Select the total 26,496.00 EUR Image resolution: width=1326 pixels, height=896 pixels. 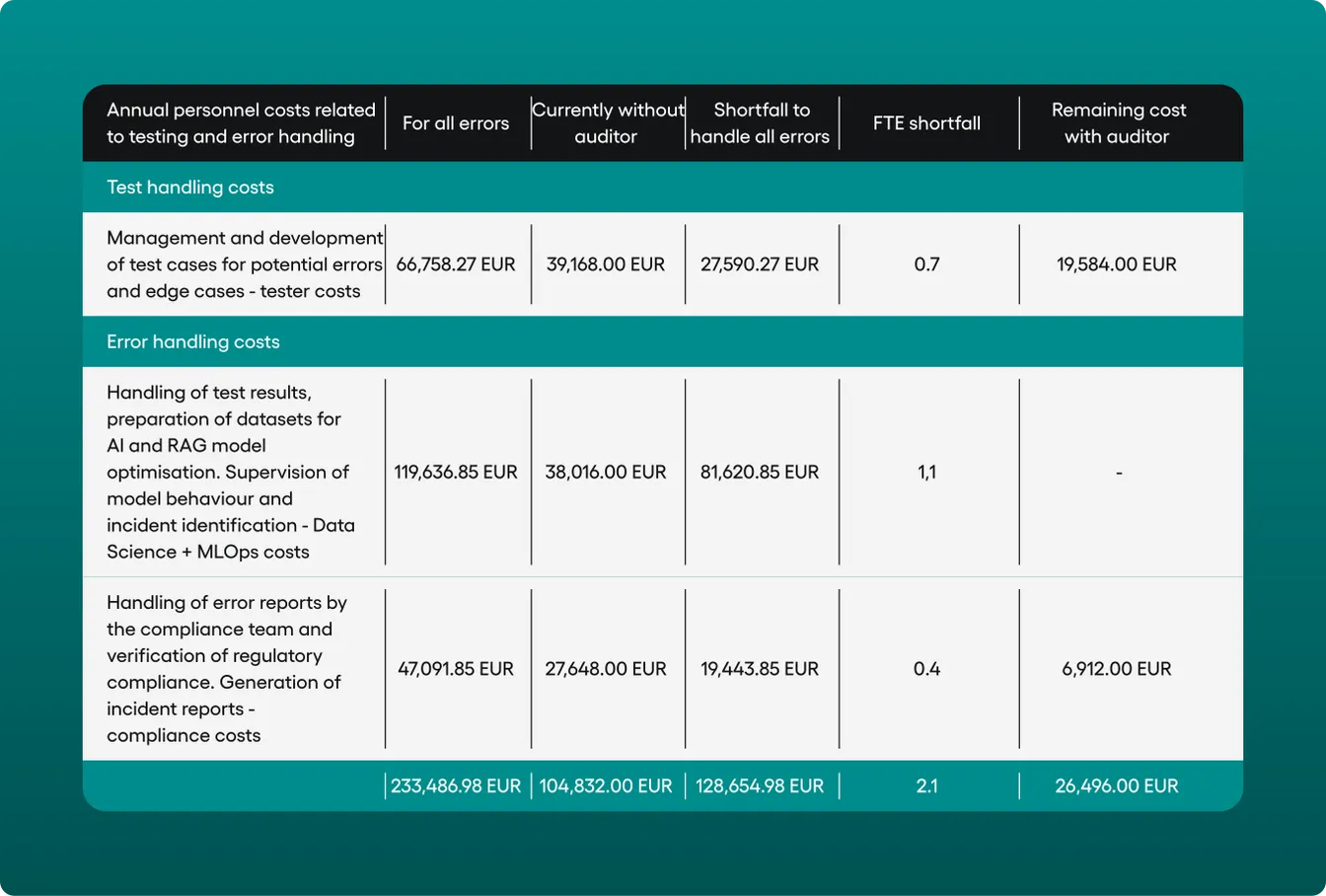coord(1117,786)
